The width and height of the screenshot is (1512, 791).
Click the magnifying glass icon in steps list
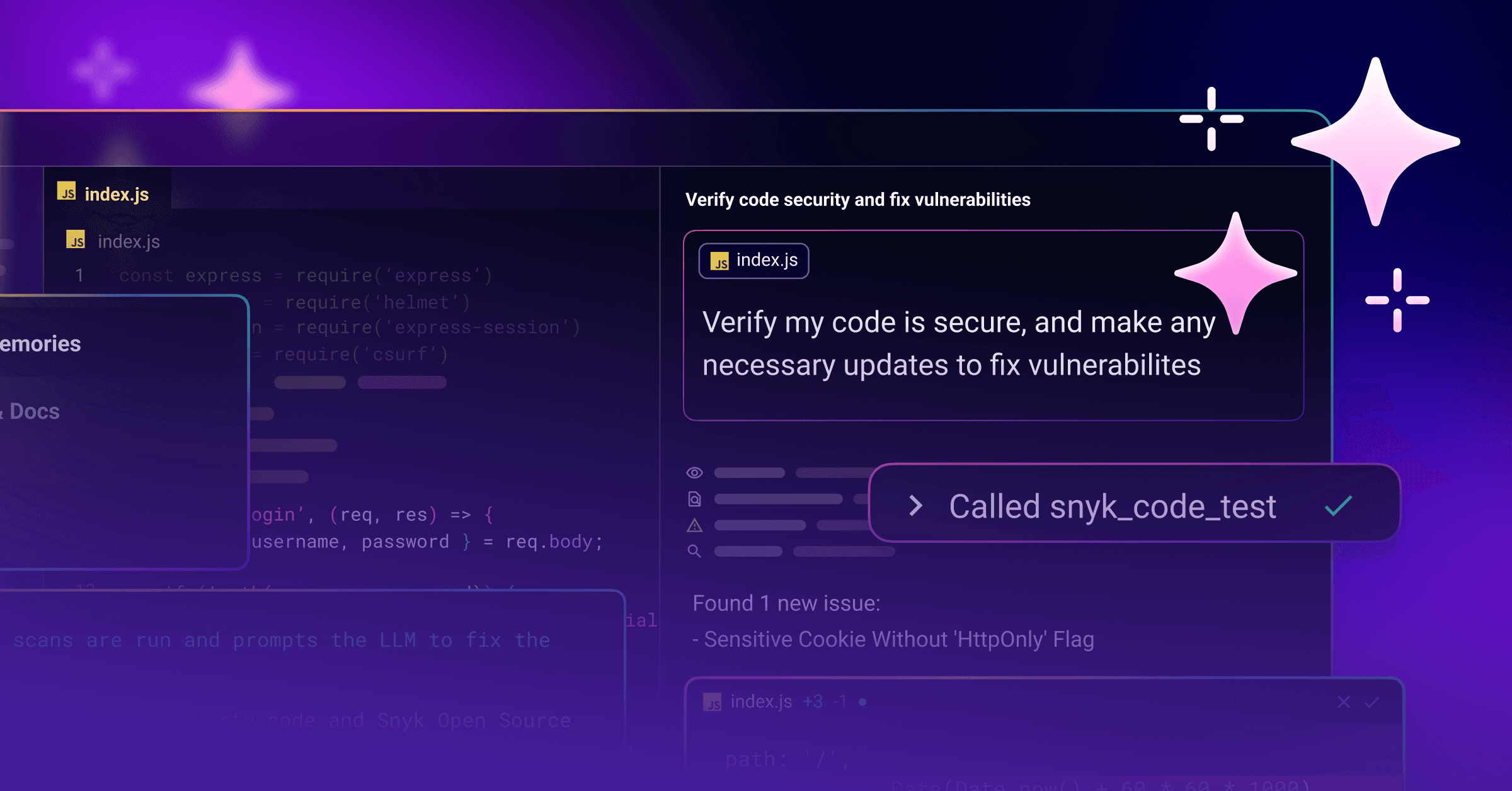tap(694, 552)
